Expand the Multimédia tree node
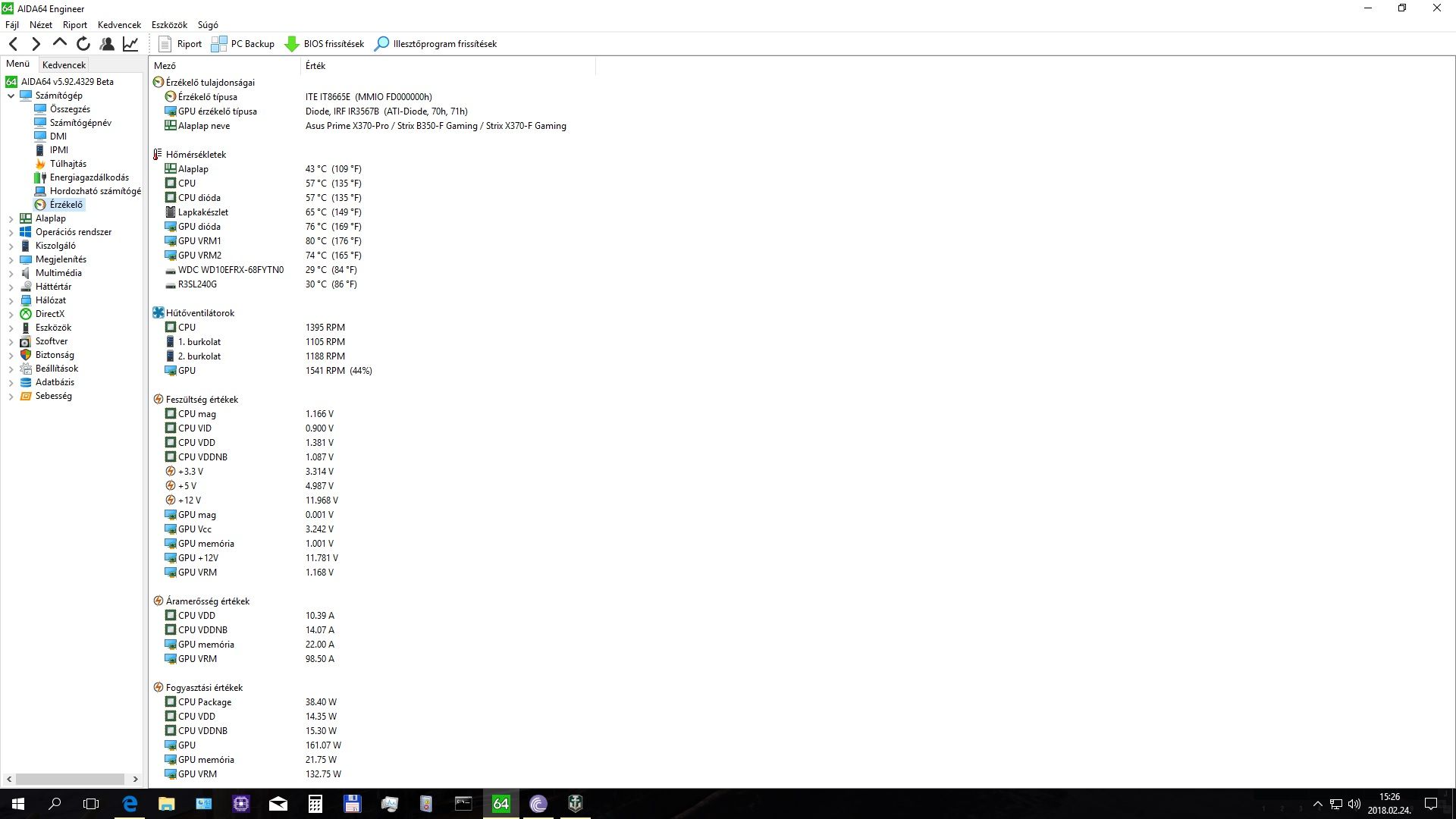This screenshot has width=1456, height=819. (x=11, y=273)
